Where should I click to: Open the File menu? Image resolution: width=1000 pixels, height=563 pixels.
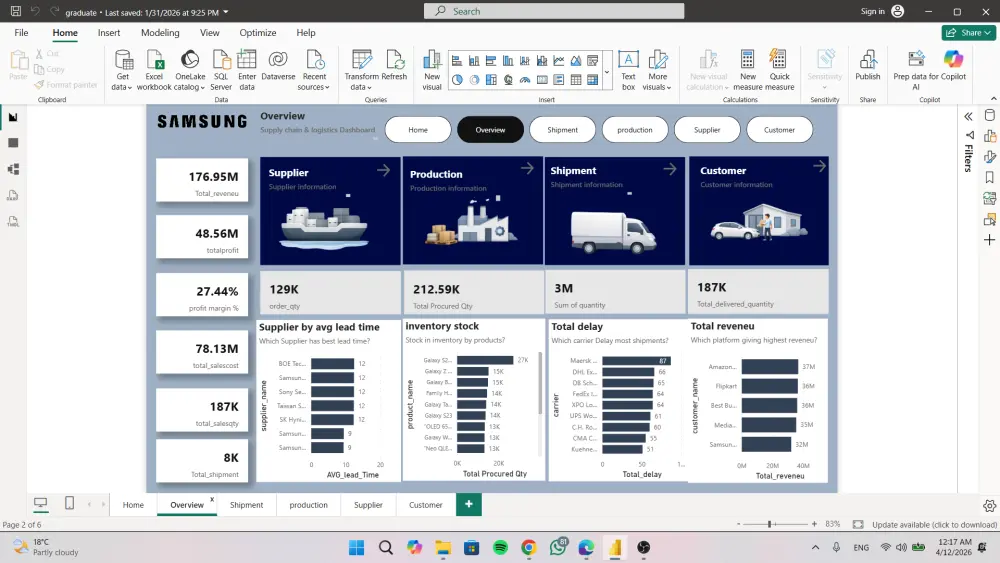tap(21, 33)
